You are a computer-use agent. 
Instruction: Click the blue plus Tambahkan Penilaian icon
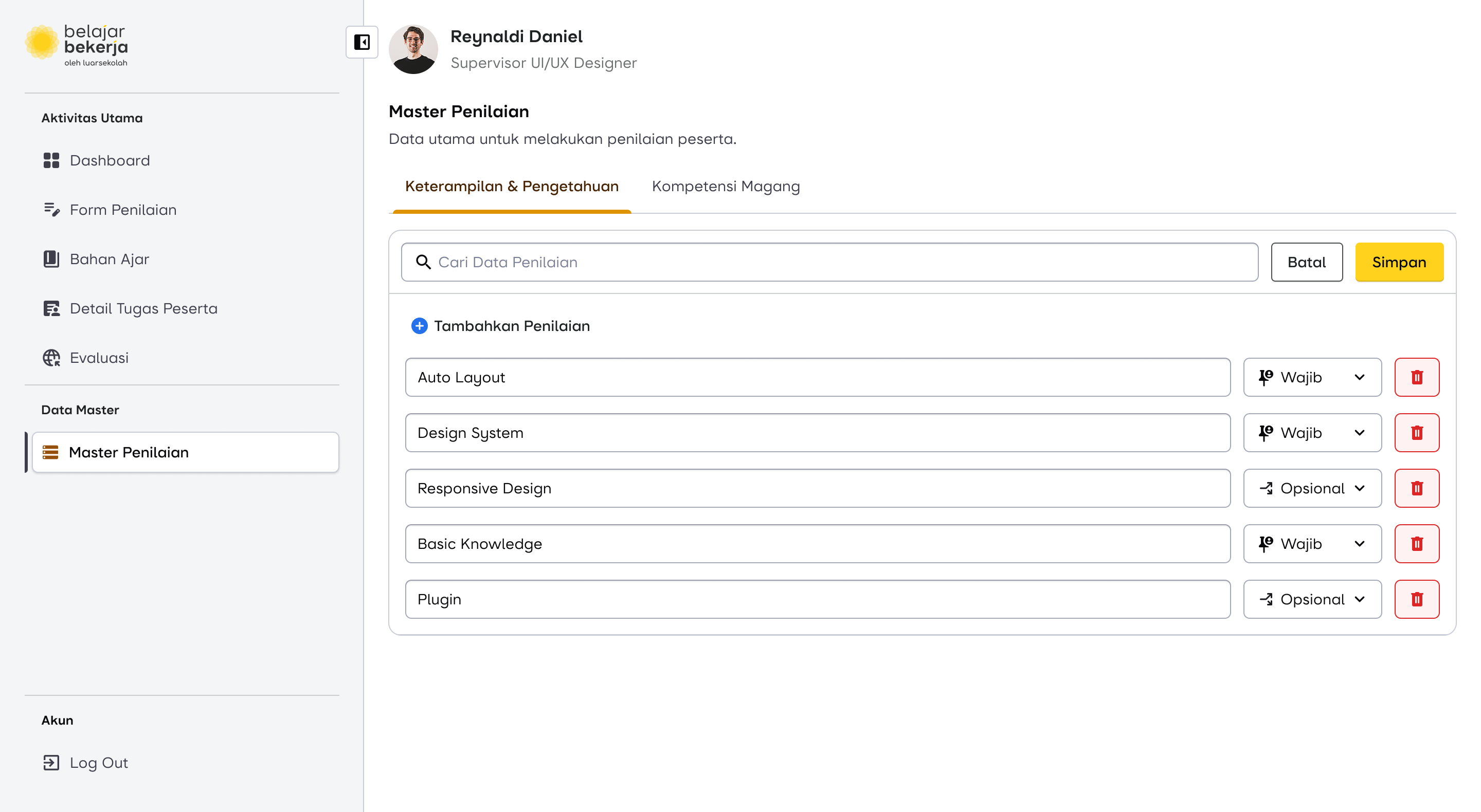tap(419, 326)
